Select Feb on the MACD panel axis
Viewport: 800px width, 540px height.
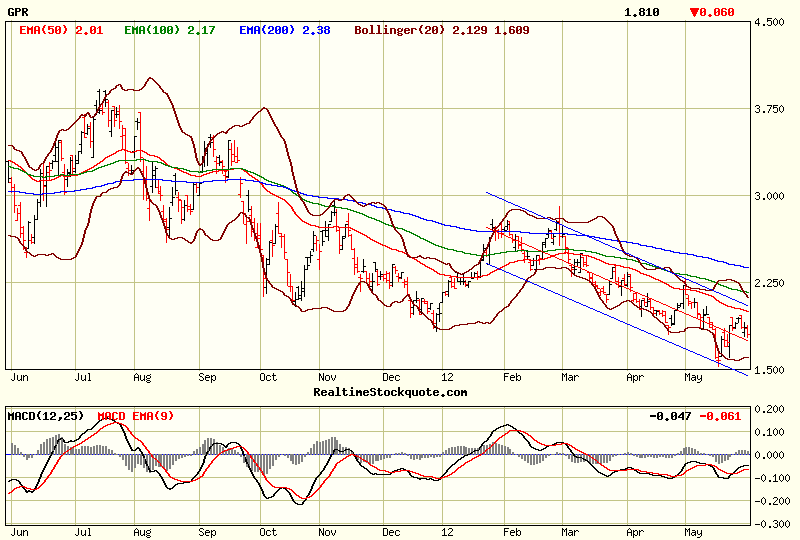[x=512, y=532]
